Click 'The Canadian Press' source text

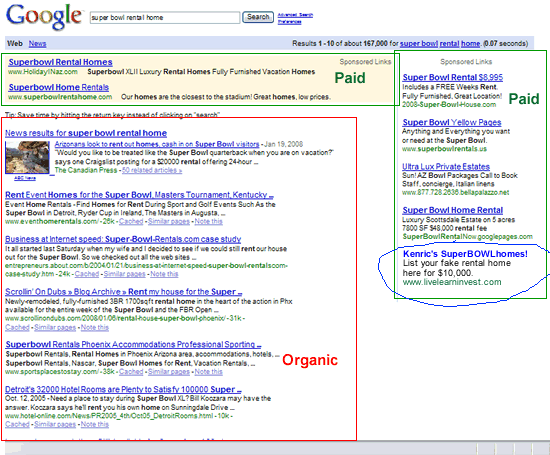click(x=86, y=170)
